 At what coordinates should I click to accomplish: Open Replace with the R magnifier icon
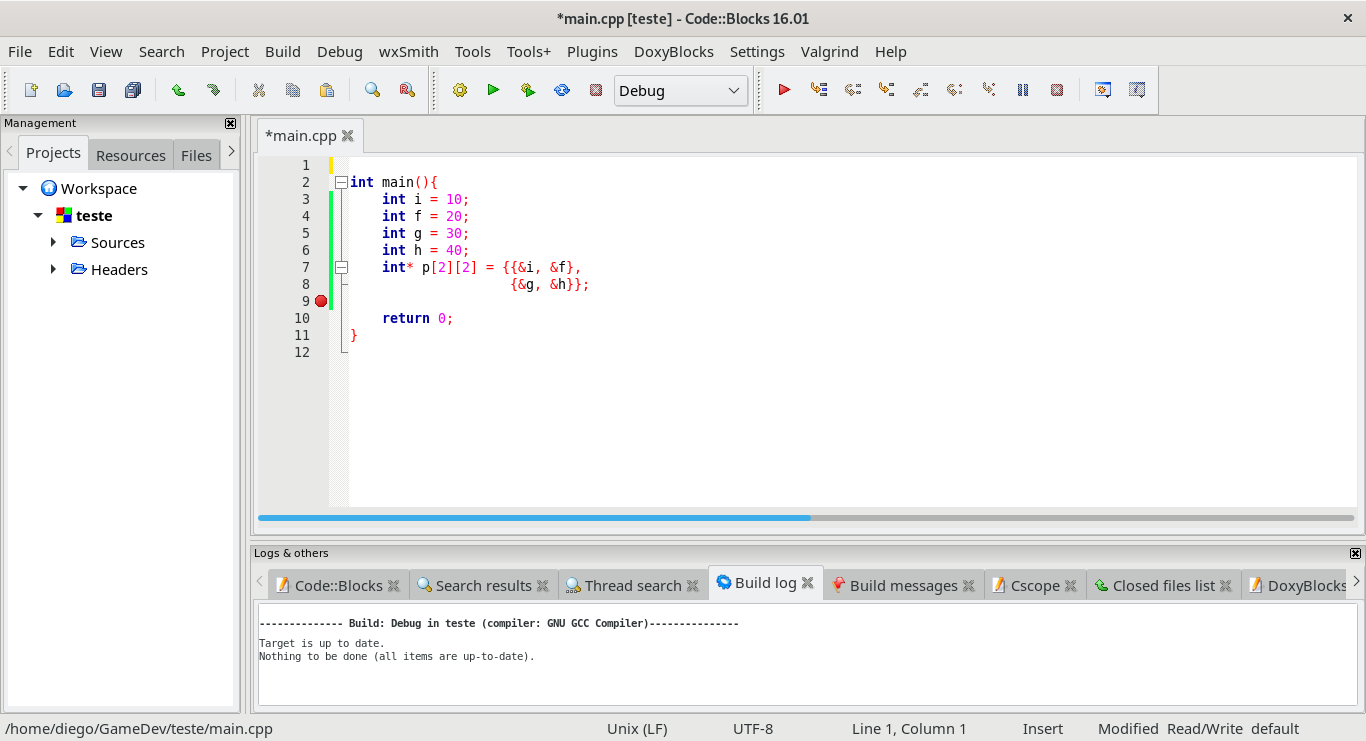[407, 90]
